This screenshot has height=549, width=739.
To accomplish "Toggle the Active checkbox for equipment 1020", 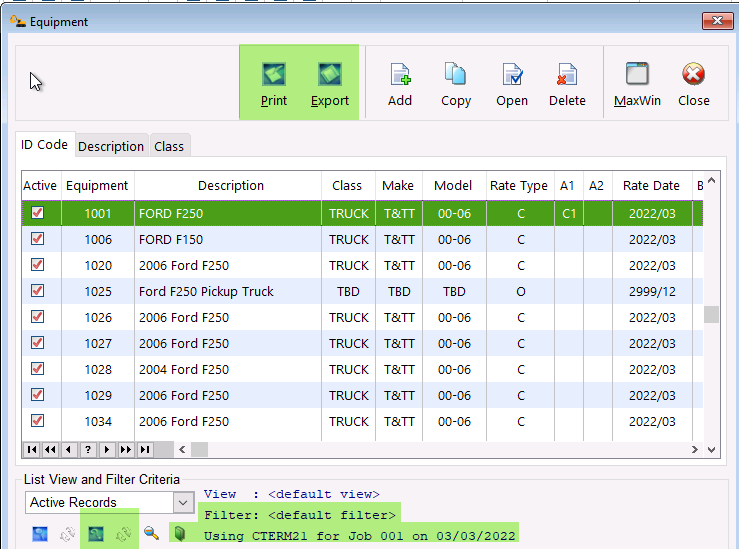I will (x=38, y=265).
